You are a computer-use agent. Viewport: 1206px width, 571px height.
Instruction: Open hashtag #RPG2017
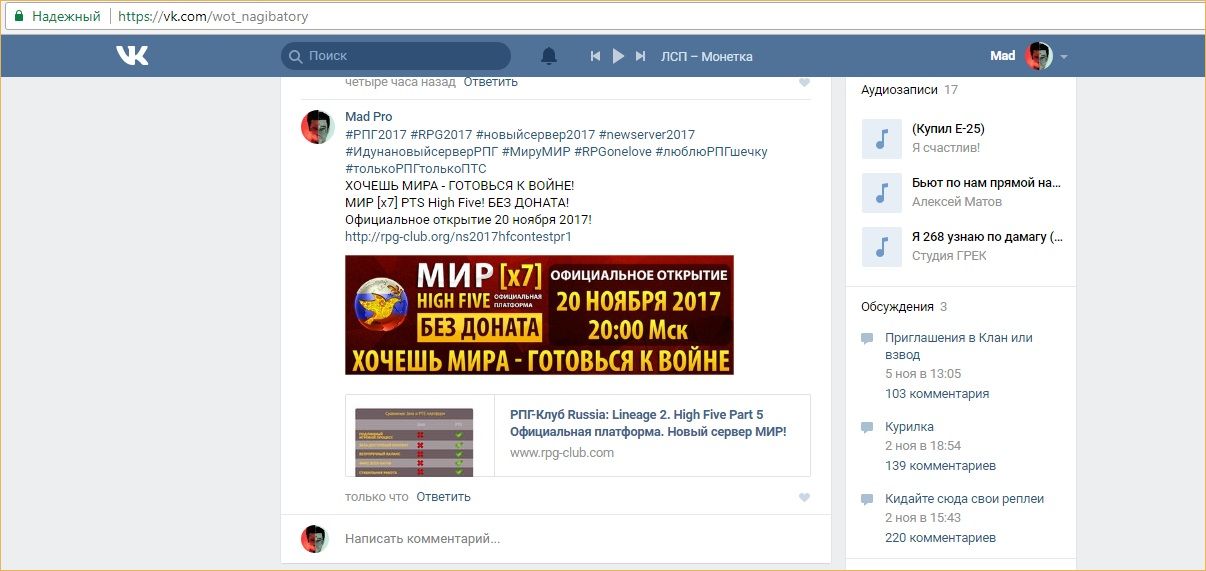441,134
